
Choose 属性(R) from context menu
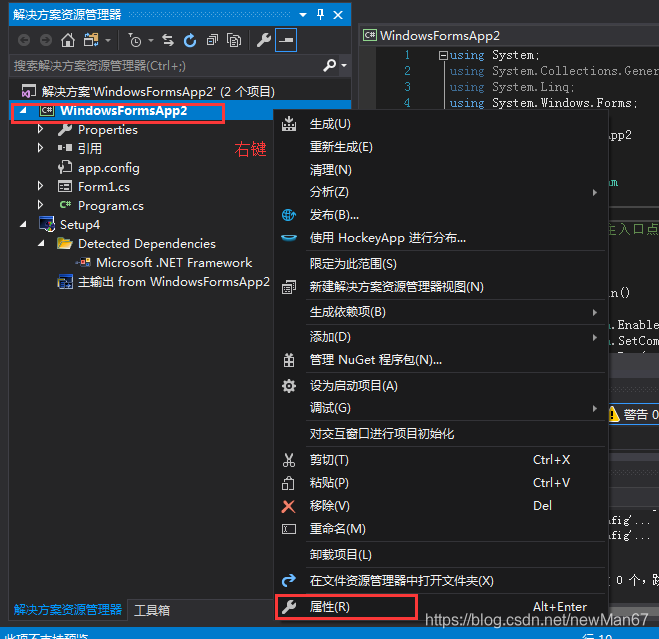(x=441, y=607)
